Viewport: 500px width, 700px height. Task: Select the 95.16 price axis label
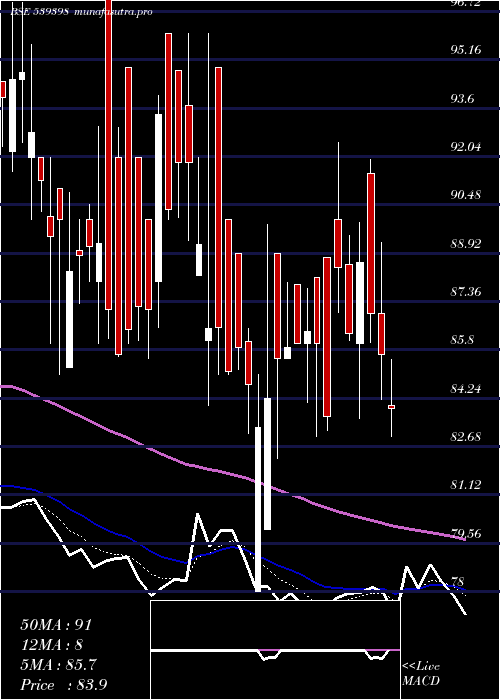coord(466,49)
